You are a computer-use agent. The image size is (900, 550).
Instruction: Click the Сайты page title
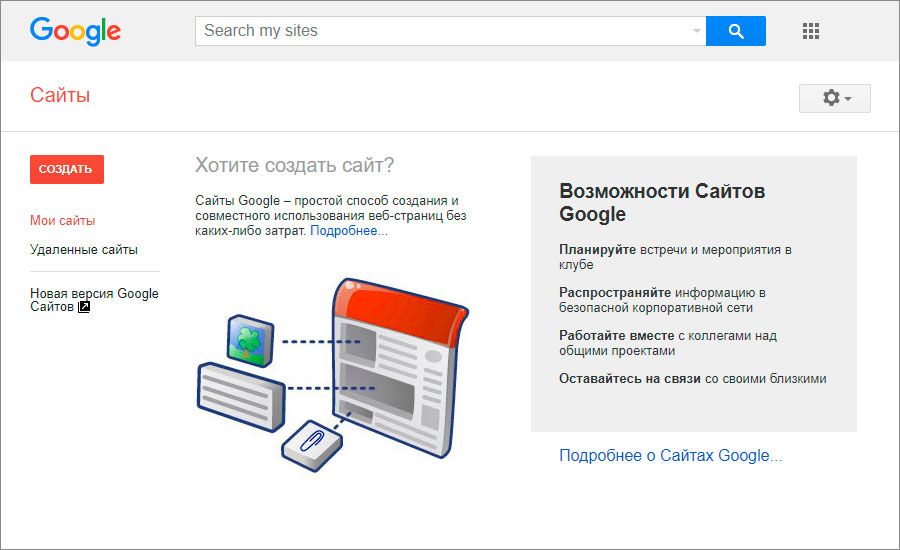[x=60, y=95]
